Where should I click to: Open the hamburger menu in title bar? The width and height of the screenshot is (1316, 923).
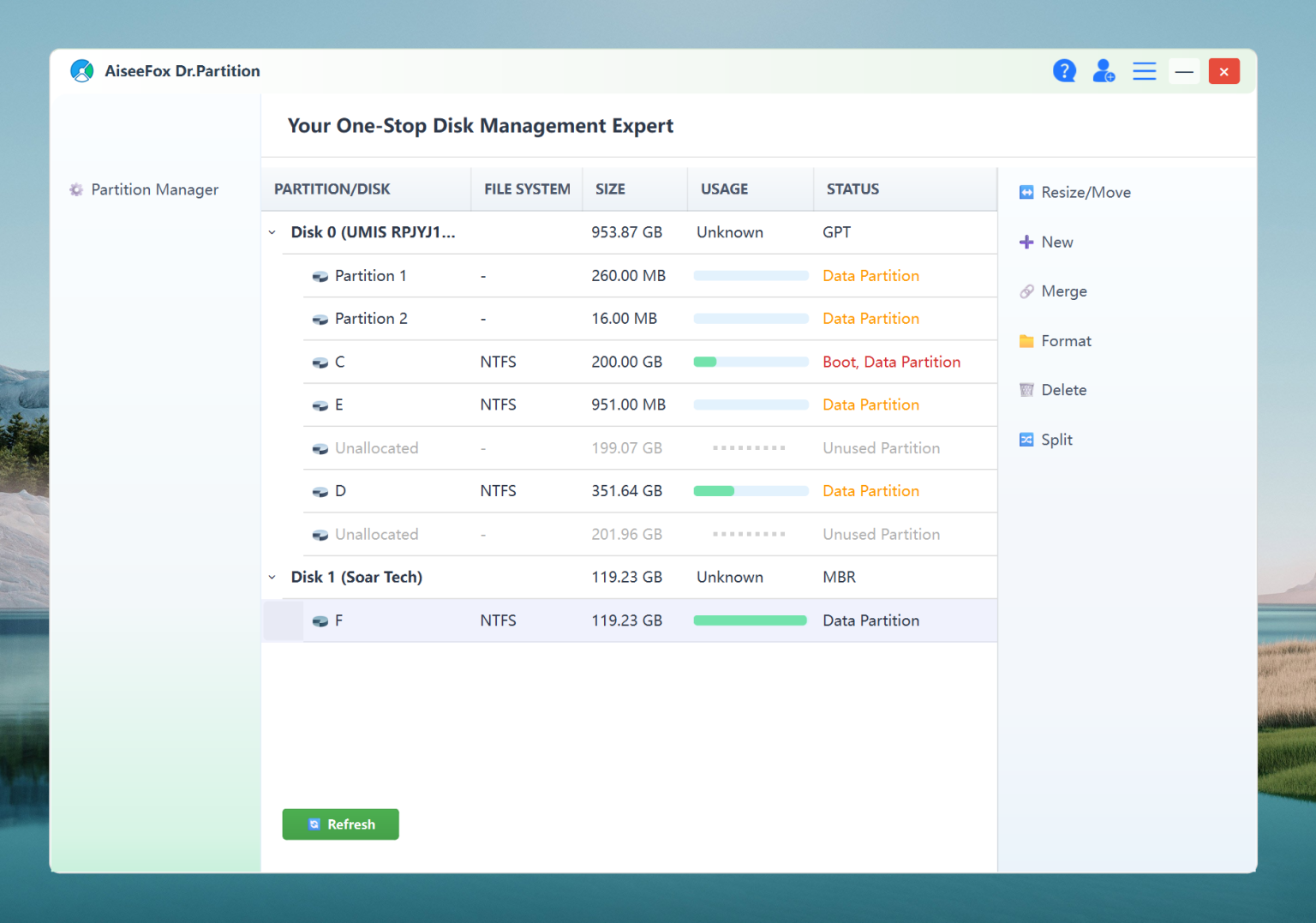click(1145, 71)
